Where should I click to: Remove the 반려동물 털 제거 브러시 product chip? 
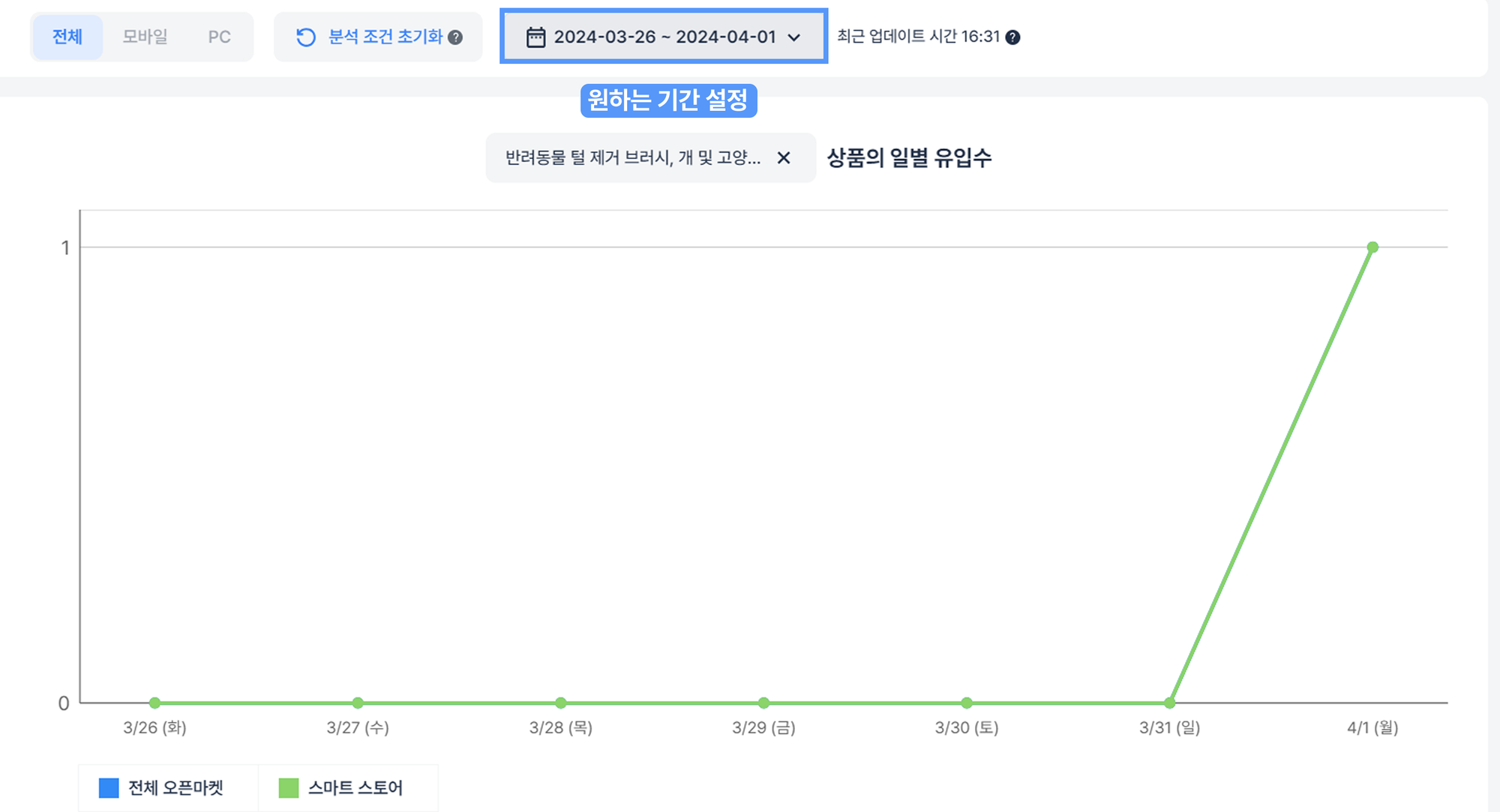[x=784, y=157]
